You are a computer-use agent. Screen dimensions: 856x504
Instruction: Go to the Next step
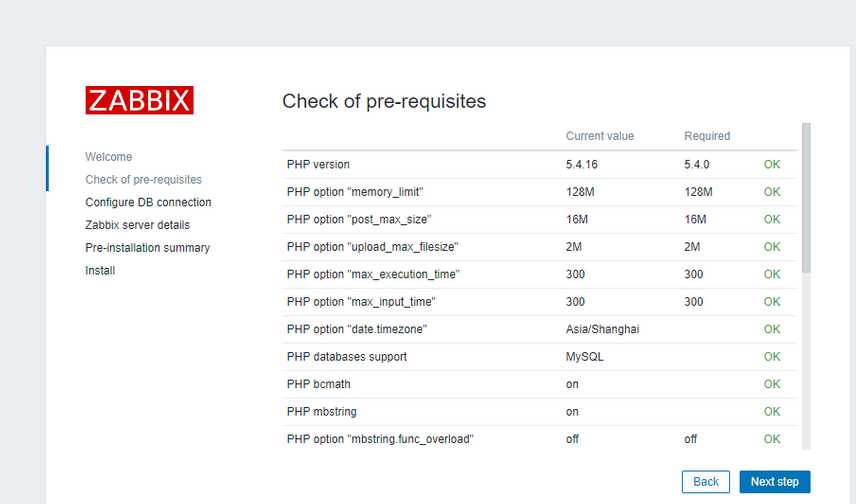click(x=775, y=482)
